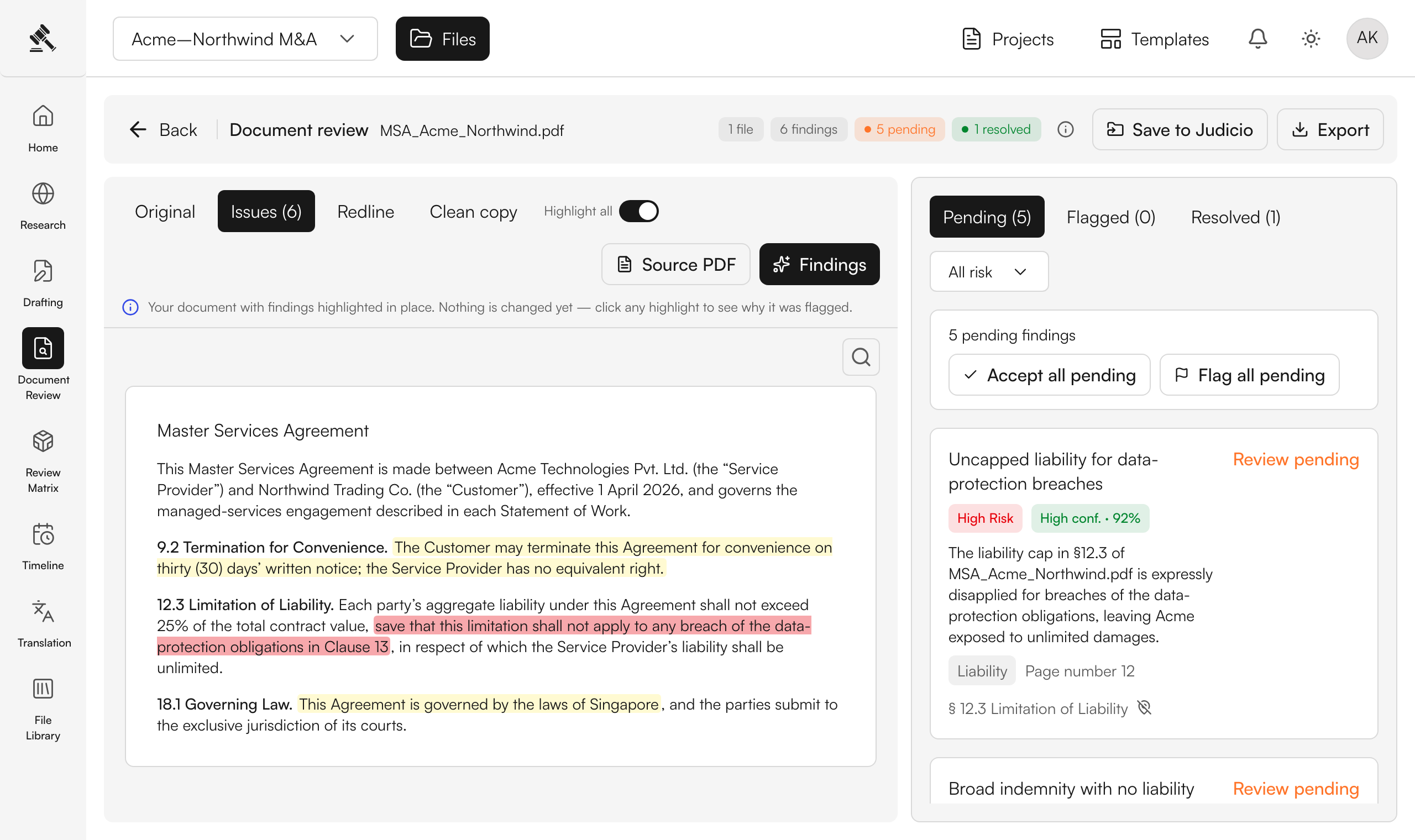Viewport: 1415px width, 840px height.
Task: Switch to Clean copy tab
Action: coord(473,211)
